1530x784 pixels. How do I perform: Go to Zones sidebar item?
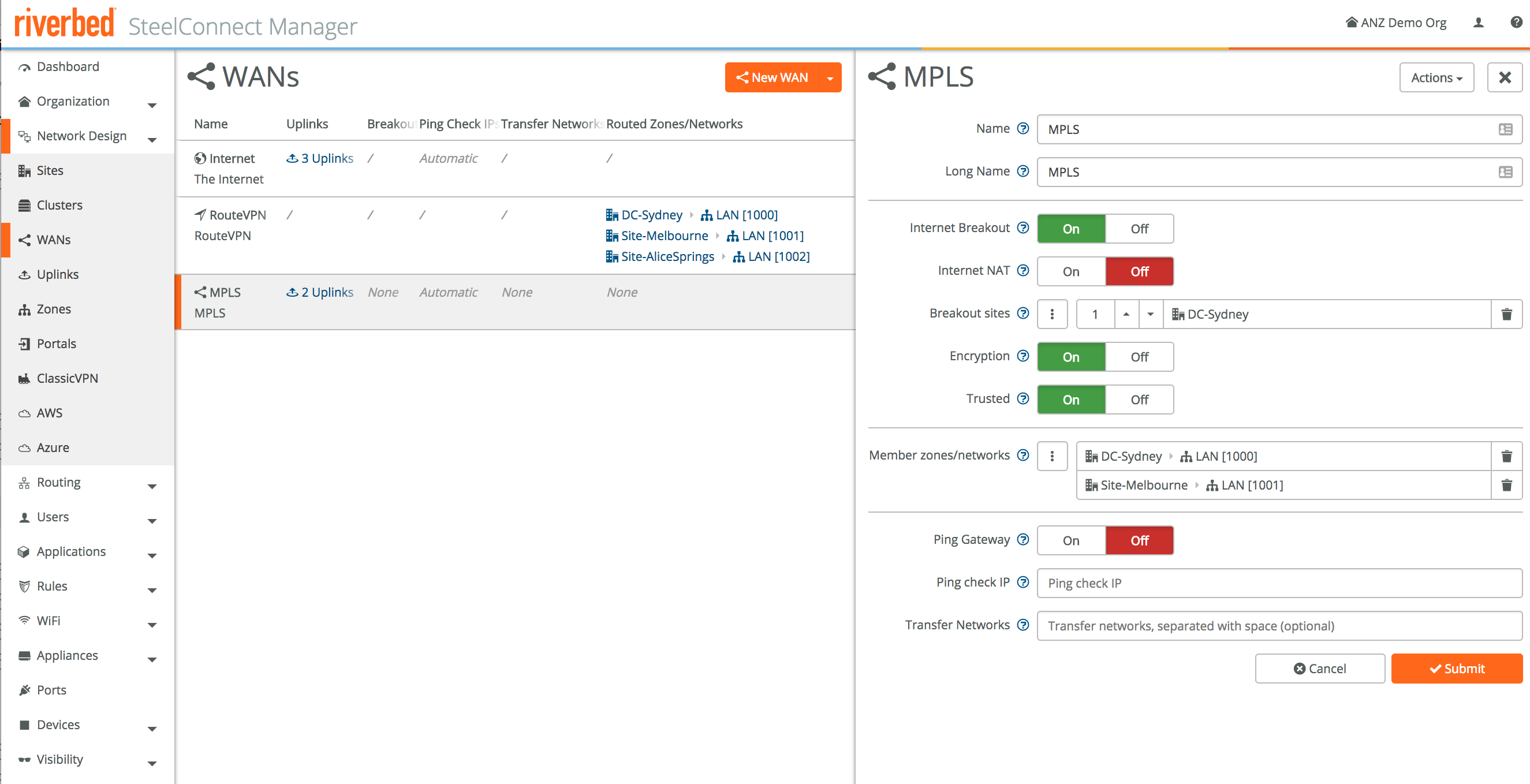click(x=54, y=309)
